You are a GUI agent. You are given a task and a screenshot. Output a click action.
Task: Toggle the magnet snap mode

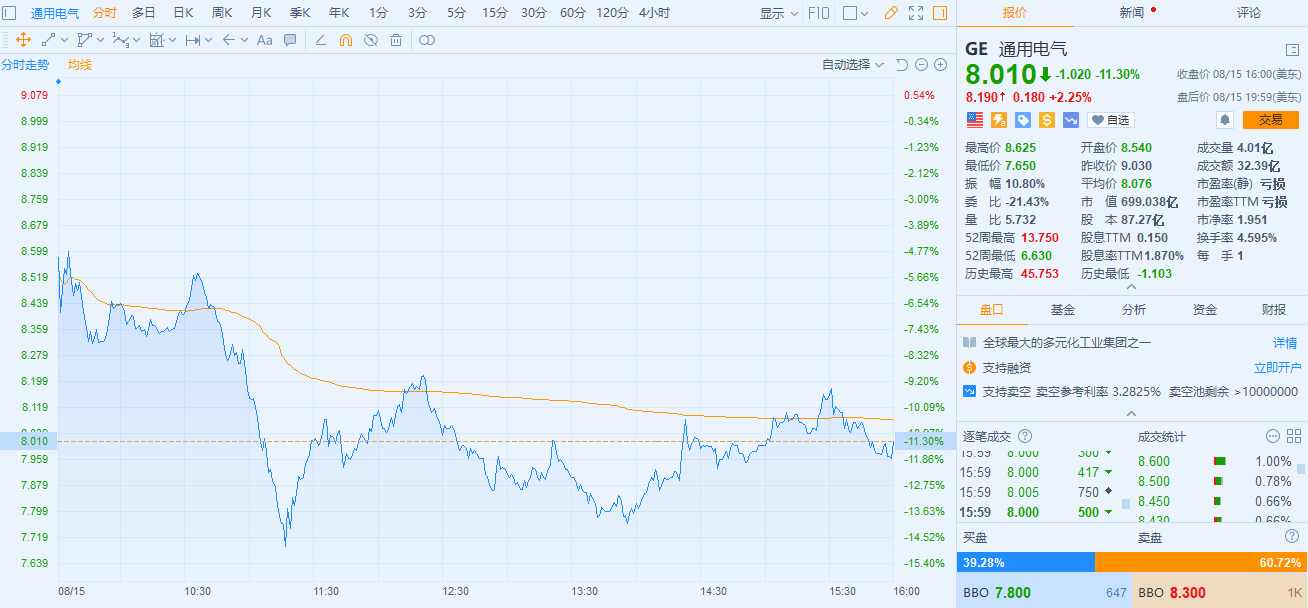pos(346,40)
